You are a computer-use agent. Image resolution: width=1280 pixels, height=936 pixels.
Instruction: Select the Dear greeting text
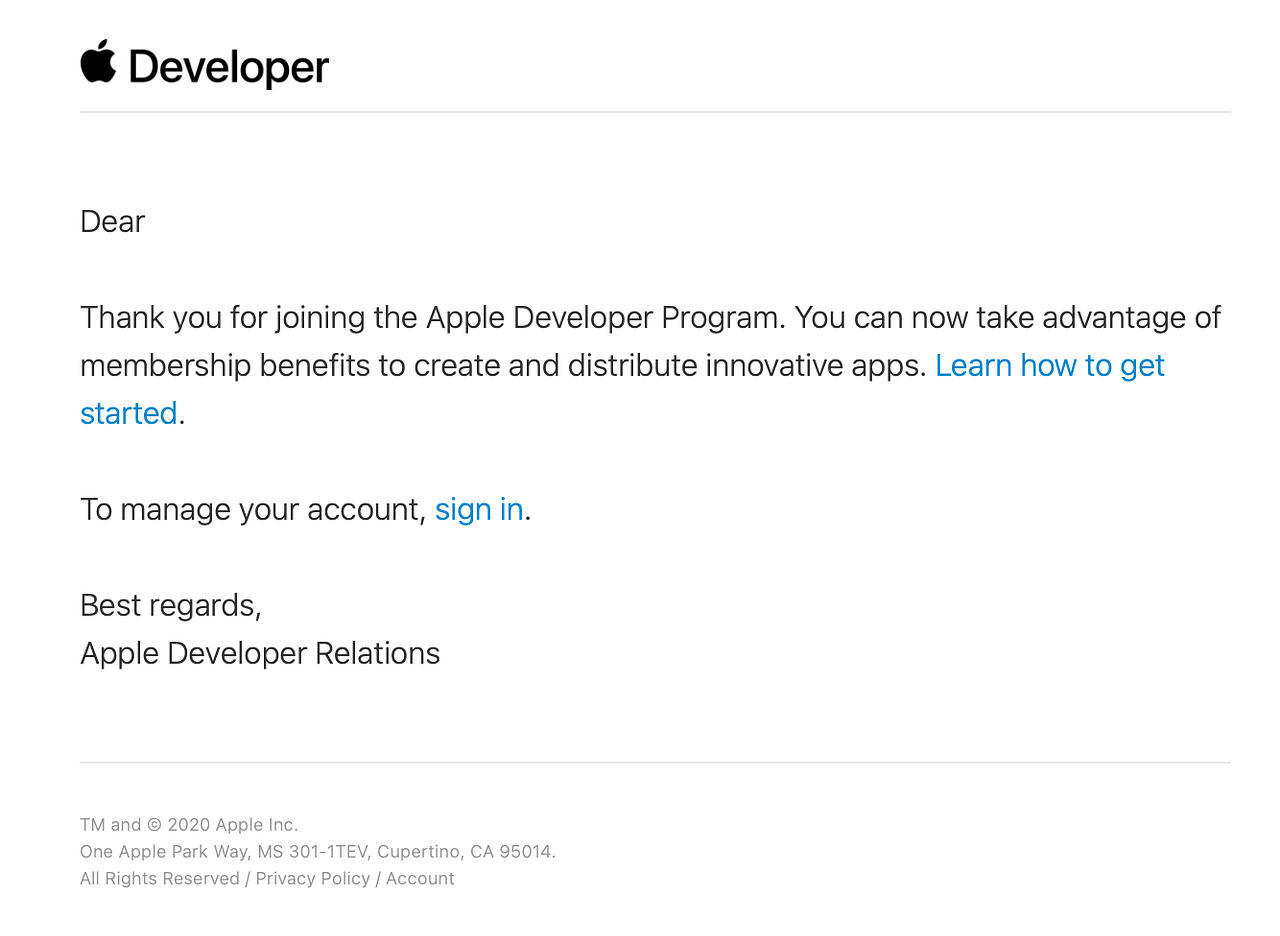pyautogui.click(x=111, y=221)
